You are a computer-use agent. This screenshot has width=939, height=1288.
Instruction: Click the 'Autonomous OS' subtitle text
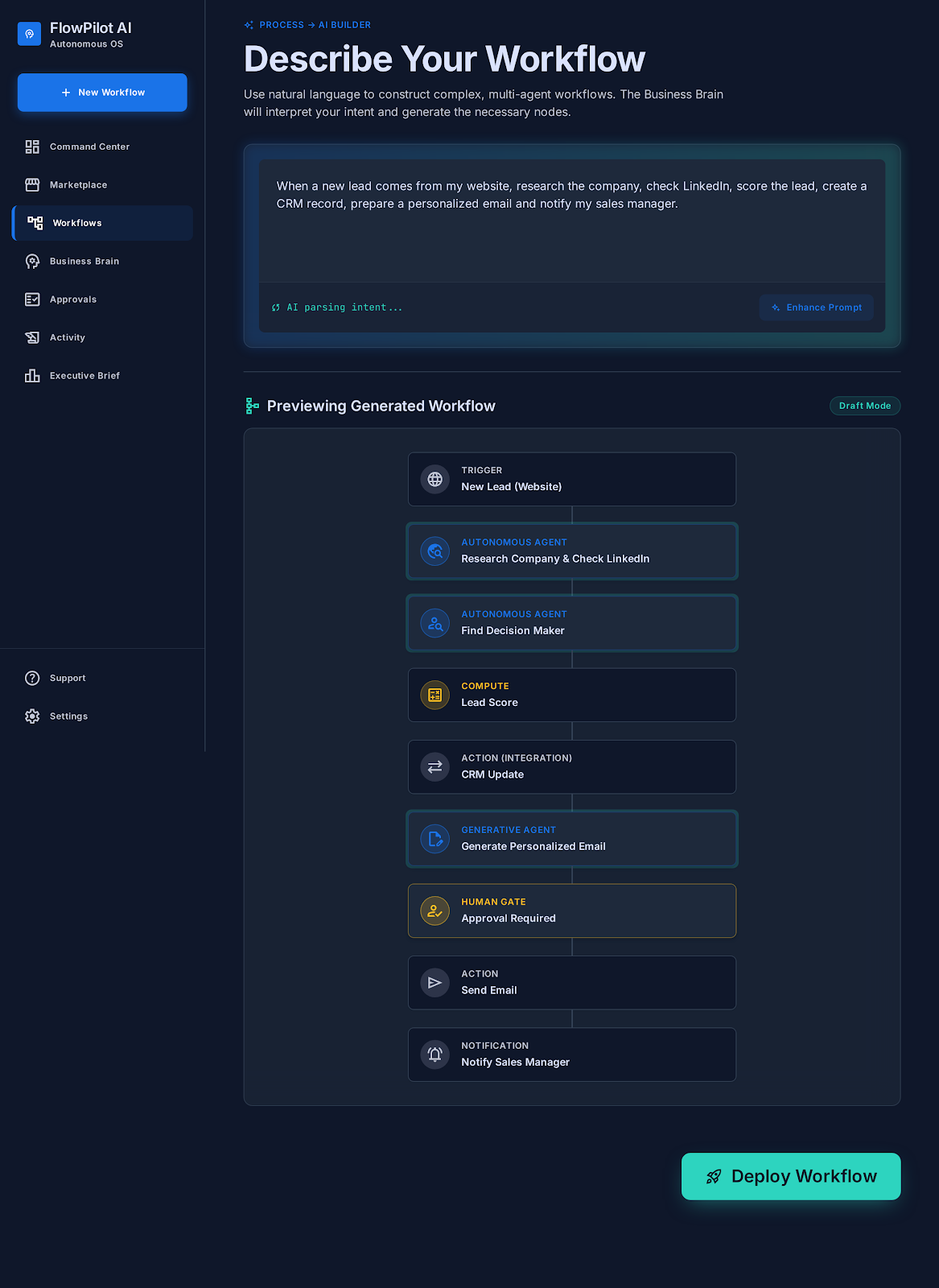pos(86,44)
